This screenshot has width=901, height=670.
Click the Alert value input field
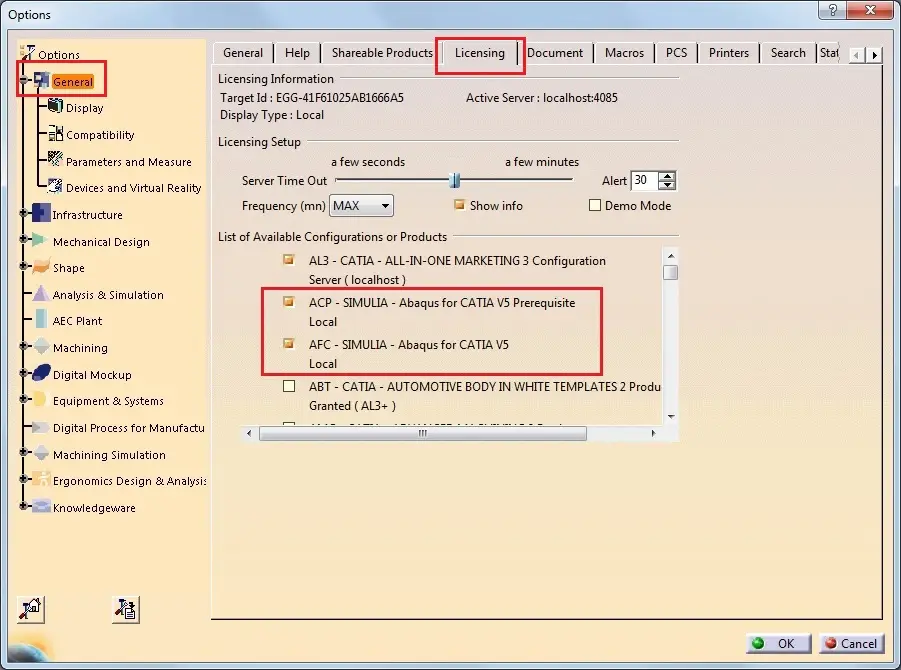click(x=645, y=180)
